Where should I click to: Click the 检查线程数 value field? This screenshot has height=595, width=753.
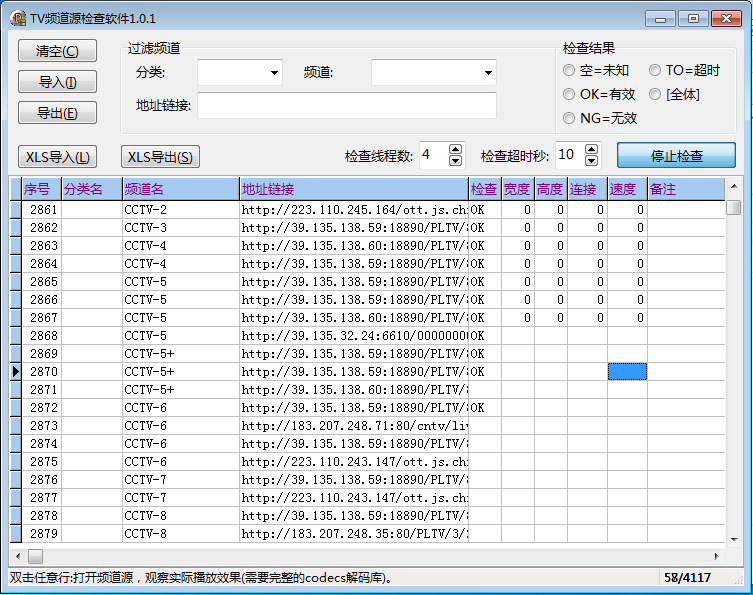[434, 155]
